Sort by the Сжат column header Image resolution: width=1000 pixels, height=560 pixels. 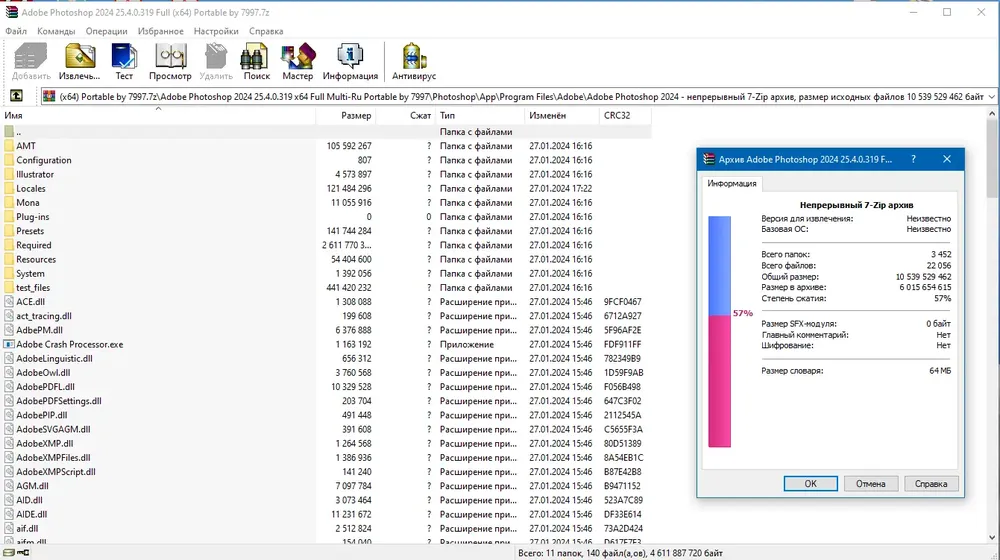point(405,115)
